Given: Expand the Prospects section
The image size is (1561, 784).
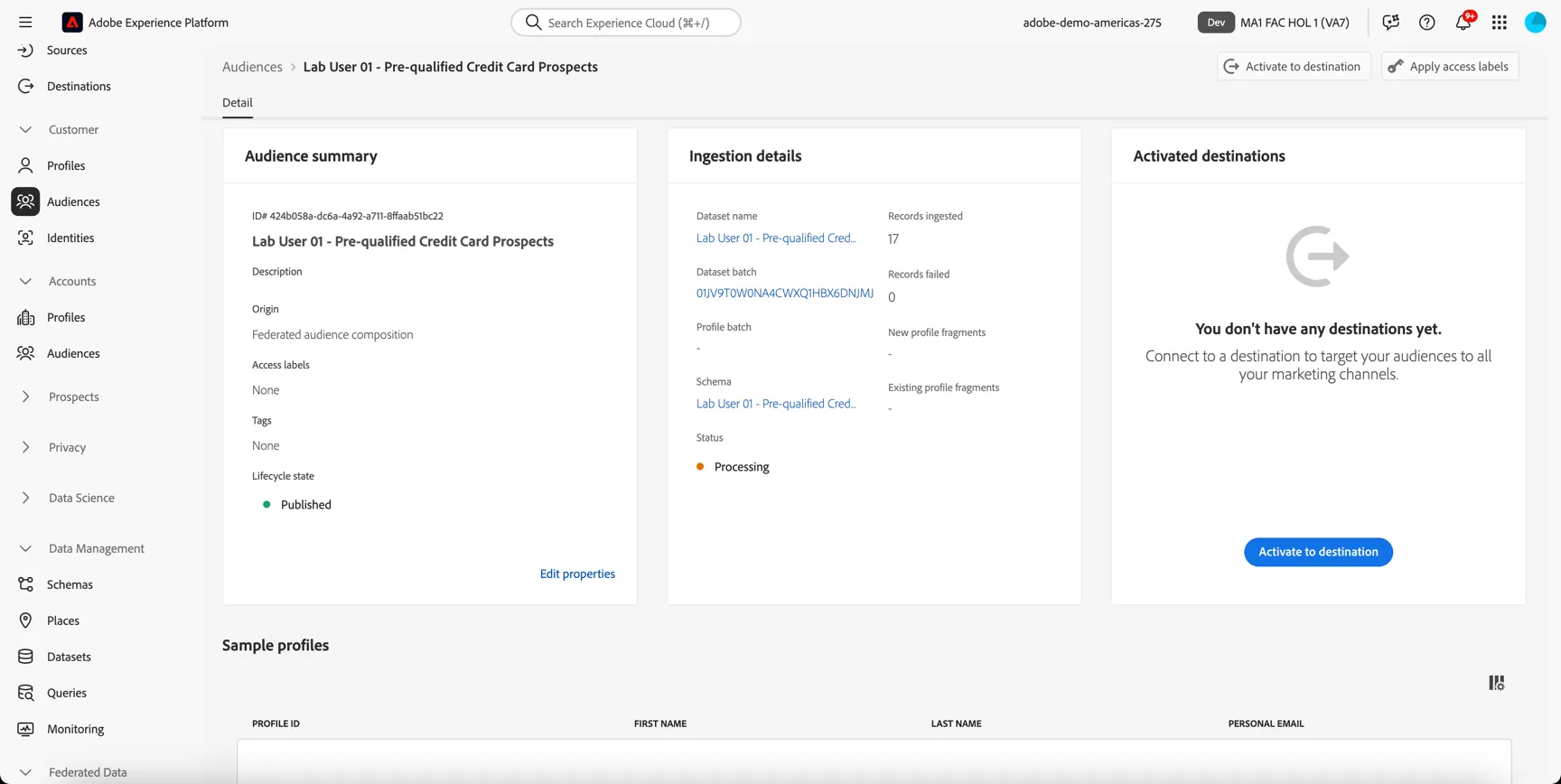Looking at the screenshot, I should 25,397.
